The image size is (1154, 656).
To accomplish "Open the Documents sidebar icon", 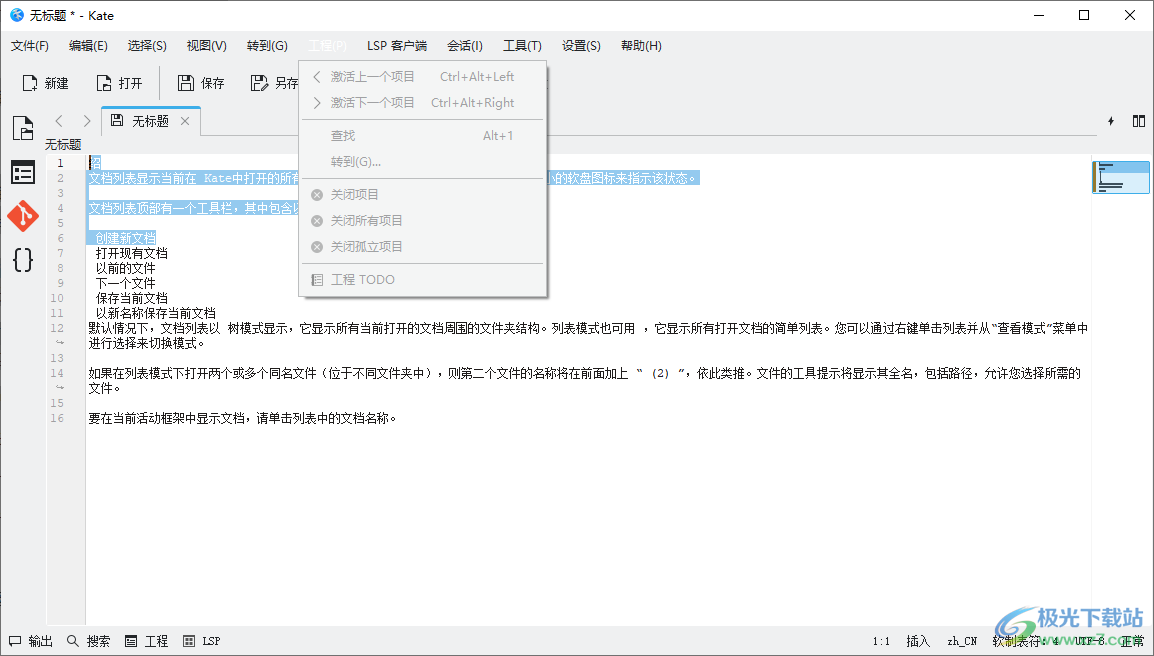I will pyautogui.click(x=23, y=127).
